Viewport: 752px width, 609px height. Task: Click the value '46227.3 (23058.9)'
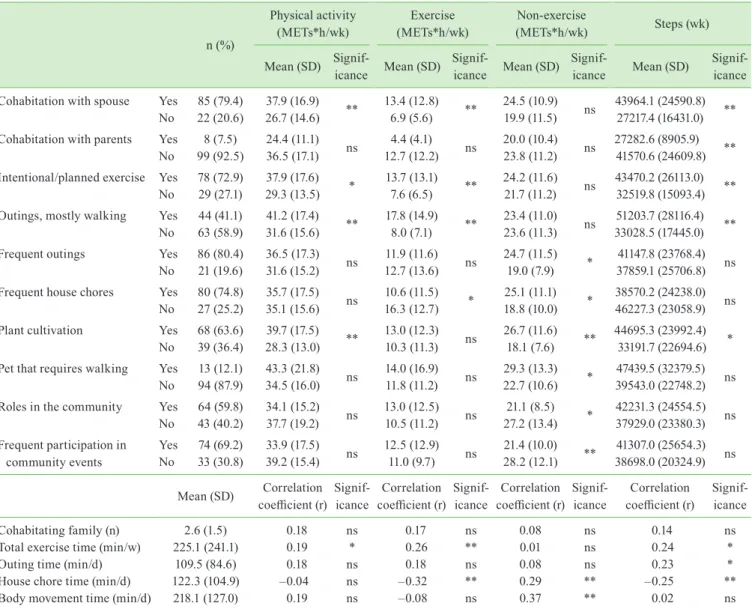click(x=660, y=309)
